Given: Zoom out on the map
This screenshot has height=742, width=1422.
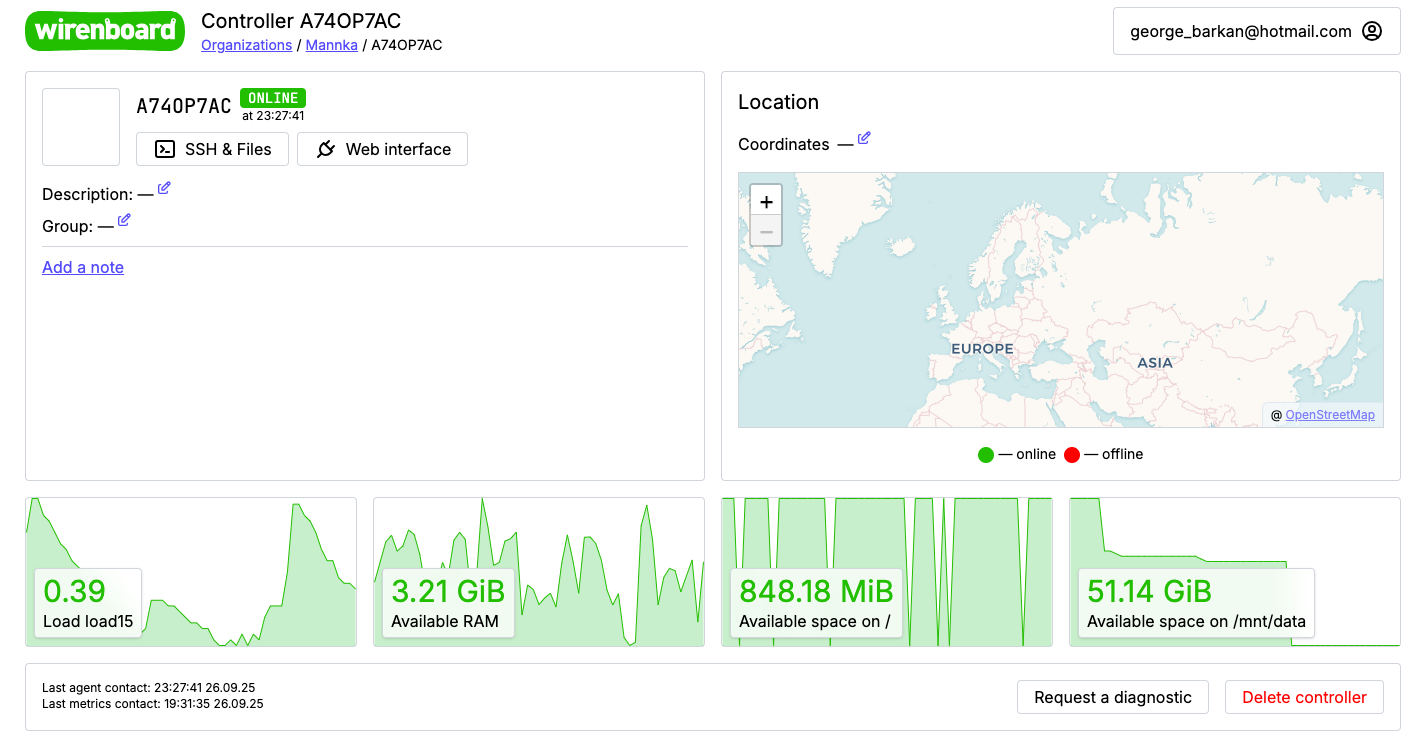Looking at the screenshot, I should coord(766,232).
